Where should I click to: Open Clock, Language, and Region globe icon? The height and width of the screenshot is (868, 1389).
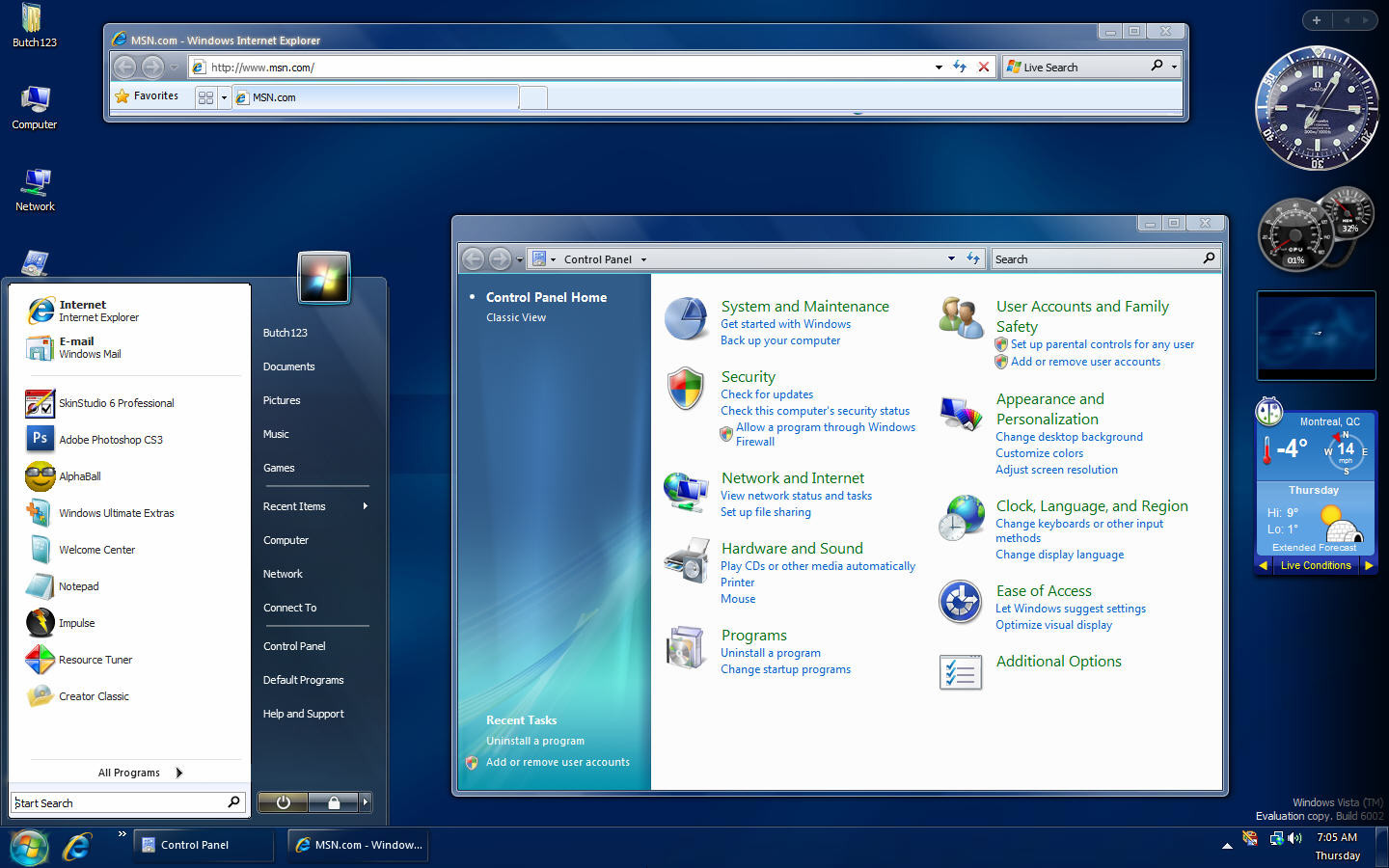pyautogui.click(x=961, y=519)
